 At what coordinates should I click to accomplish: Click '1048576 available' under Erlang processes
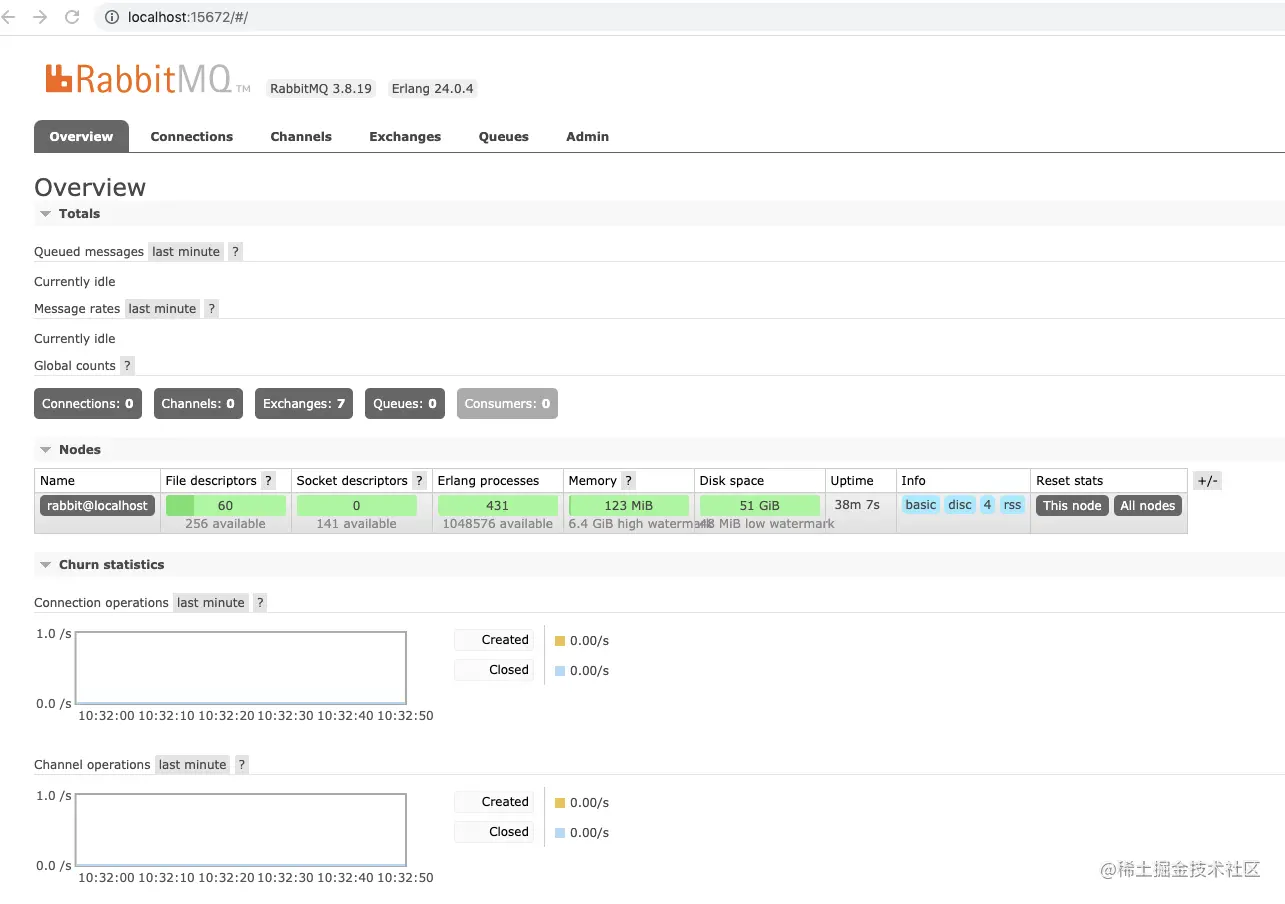[498, 524]
